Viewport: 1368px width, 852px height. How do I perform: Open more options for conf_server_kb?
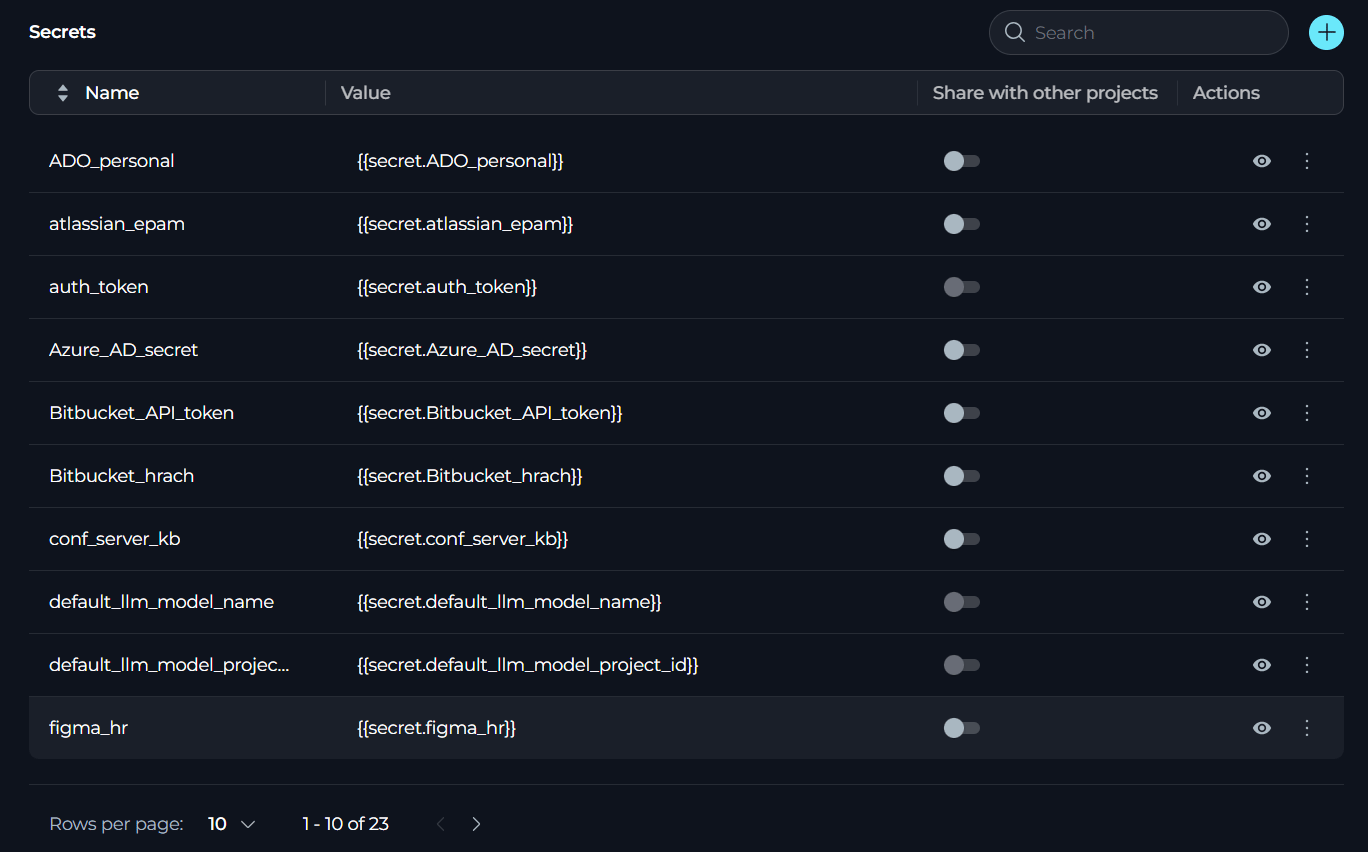pos(1307,539)
